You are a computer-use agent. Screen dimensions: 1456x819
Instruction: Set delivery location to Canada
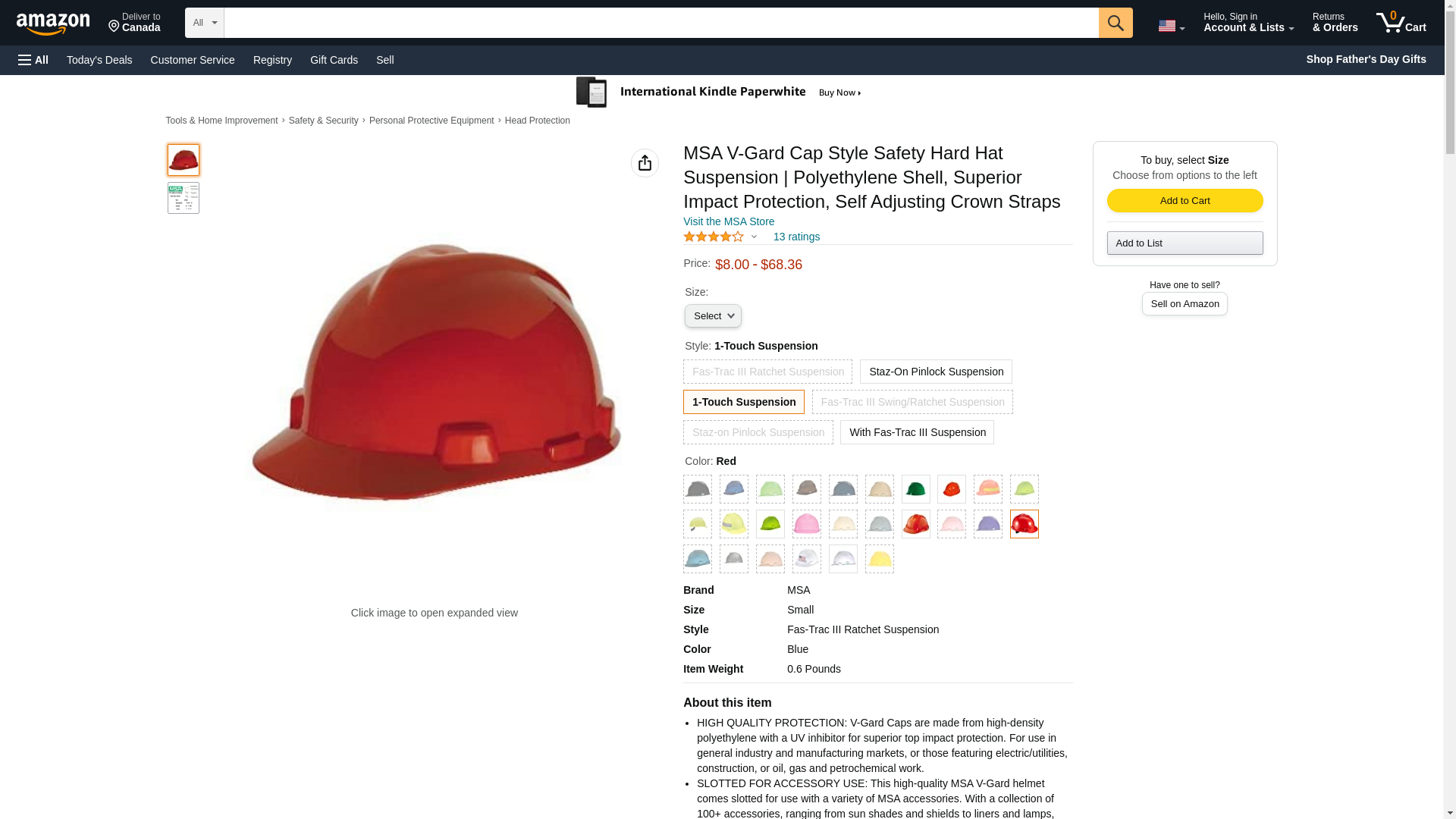134,23
